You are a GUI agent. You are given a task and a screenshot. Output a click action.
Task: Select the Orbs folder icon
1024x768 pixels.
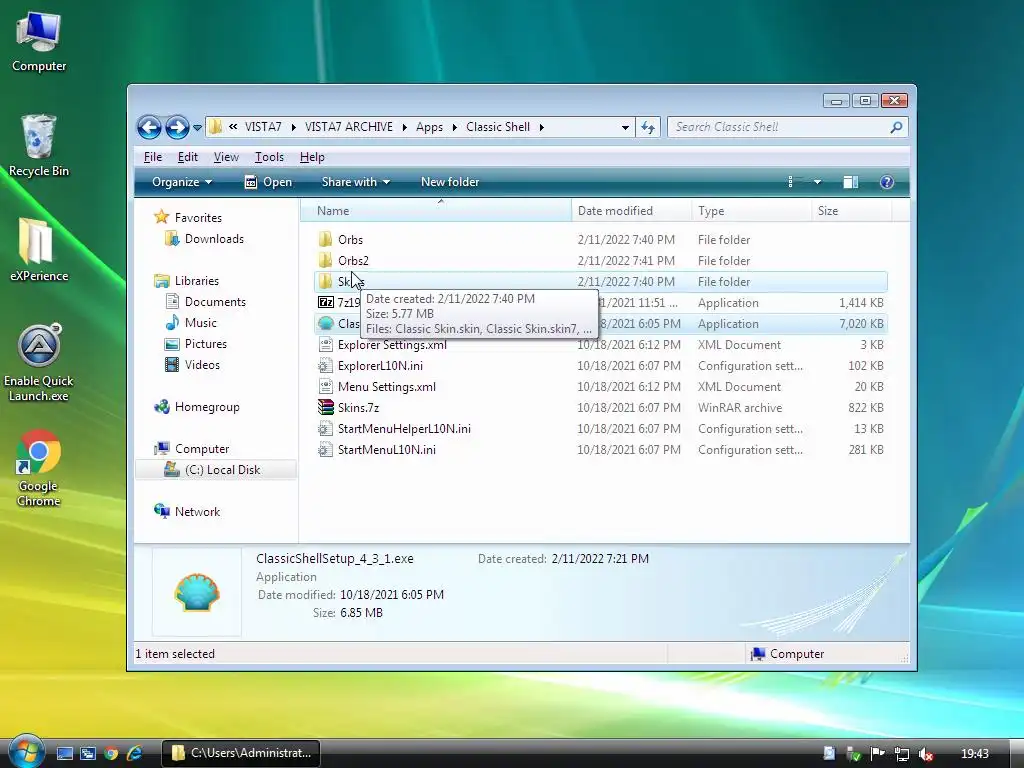[x=325, y=240]
